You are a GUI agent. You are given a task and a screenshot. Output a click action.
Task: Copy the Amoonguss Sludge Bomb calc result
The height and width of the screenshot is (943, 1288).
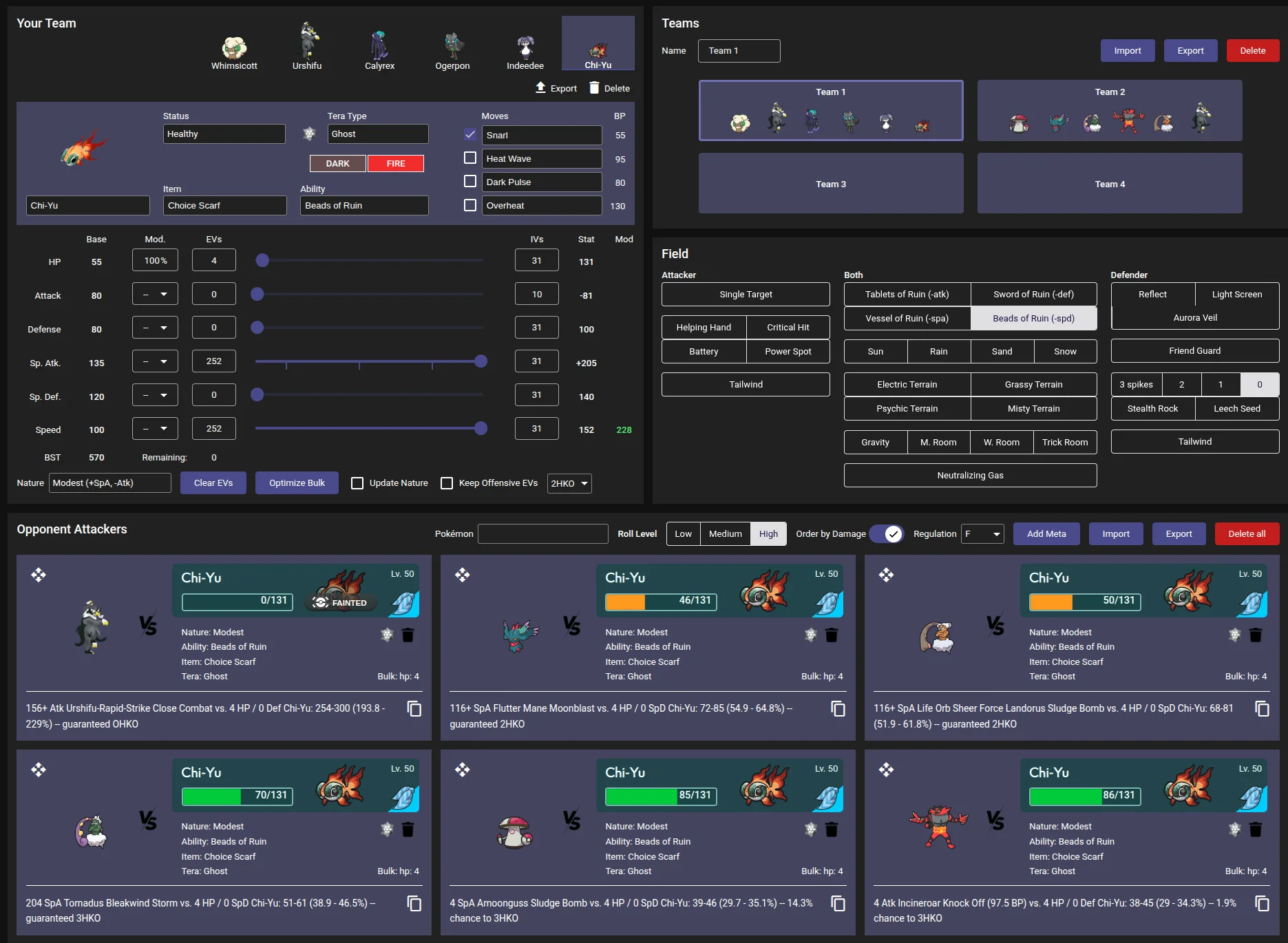(x=838, y=903)
